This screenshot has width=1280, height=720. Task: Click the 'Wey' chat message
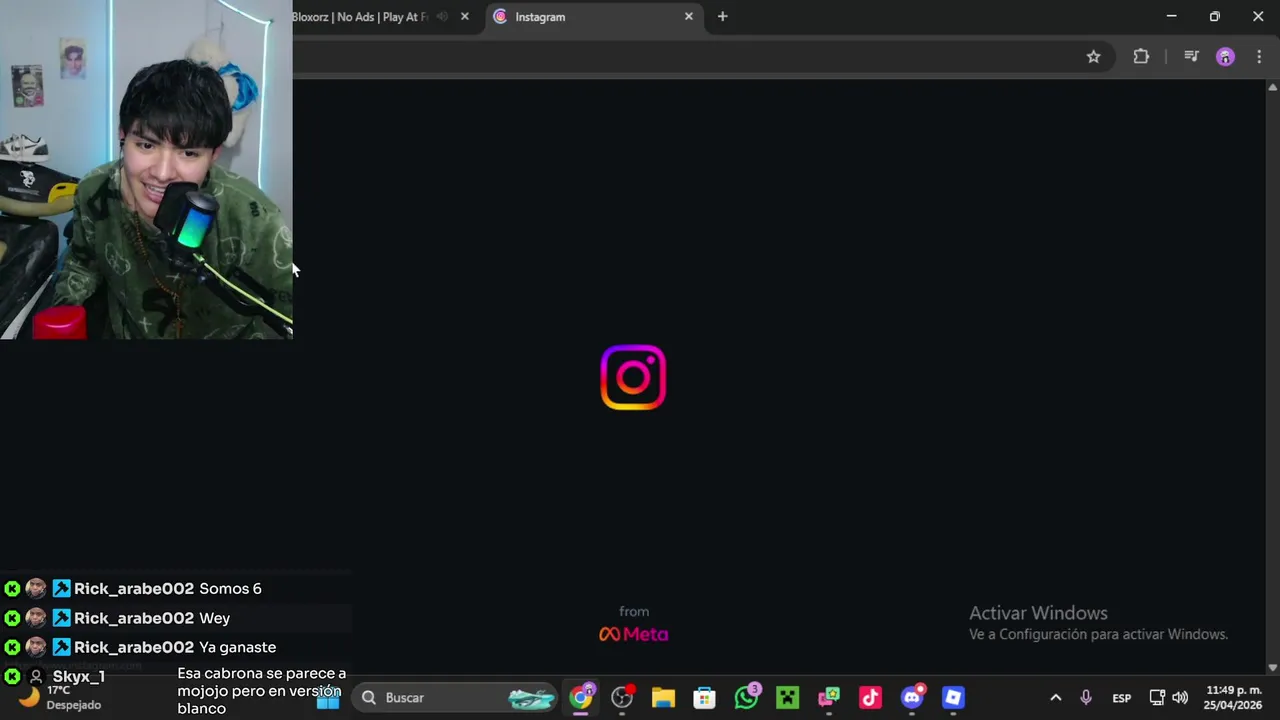(x=214, y=618)
